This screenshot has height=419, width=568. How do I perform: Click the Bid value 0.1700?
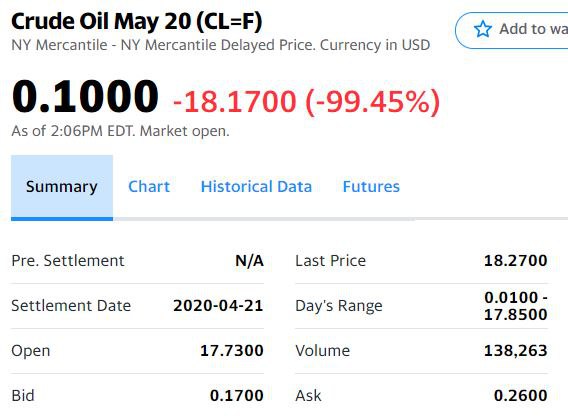(x=237, y=395)
